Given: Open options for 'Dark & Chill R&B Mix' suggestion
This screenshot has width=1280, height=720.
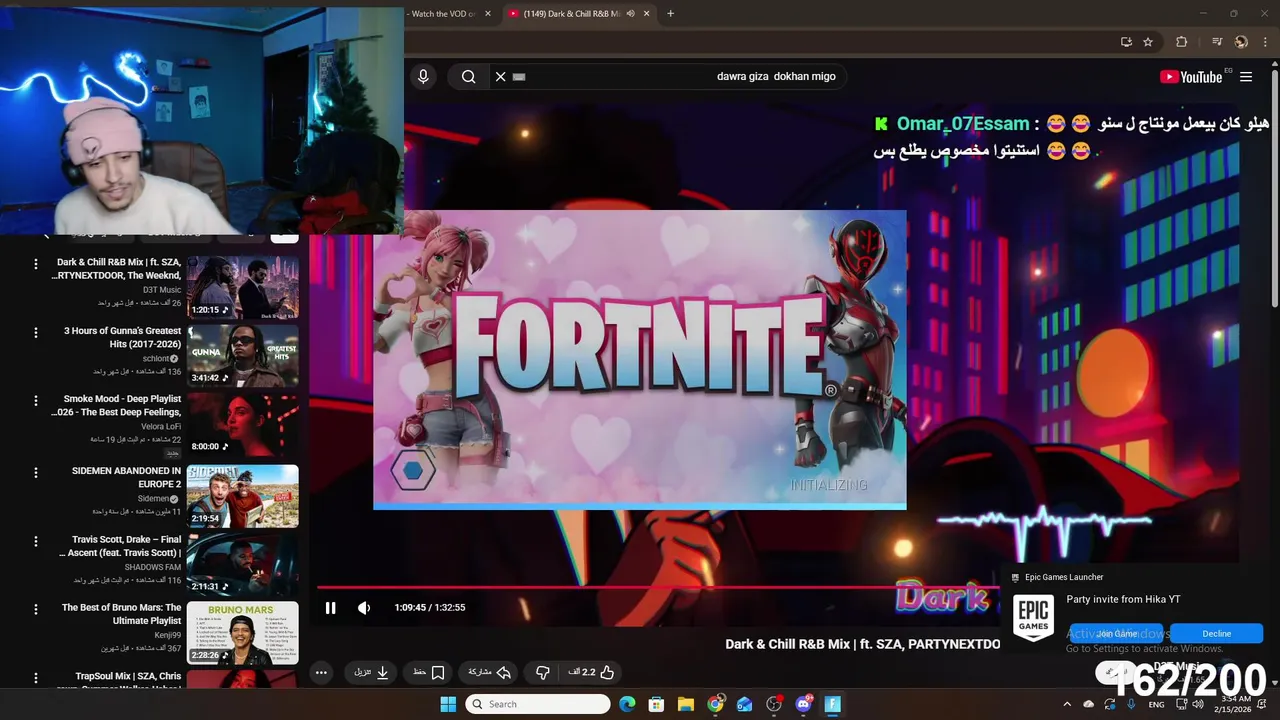Looking at the screenshot, I should (x=36, y=264).
